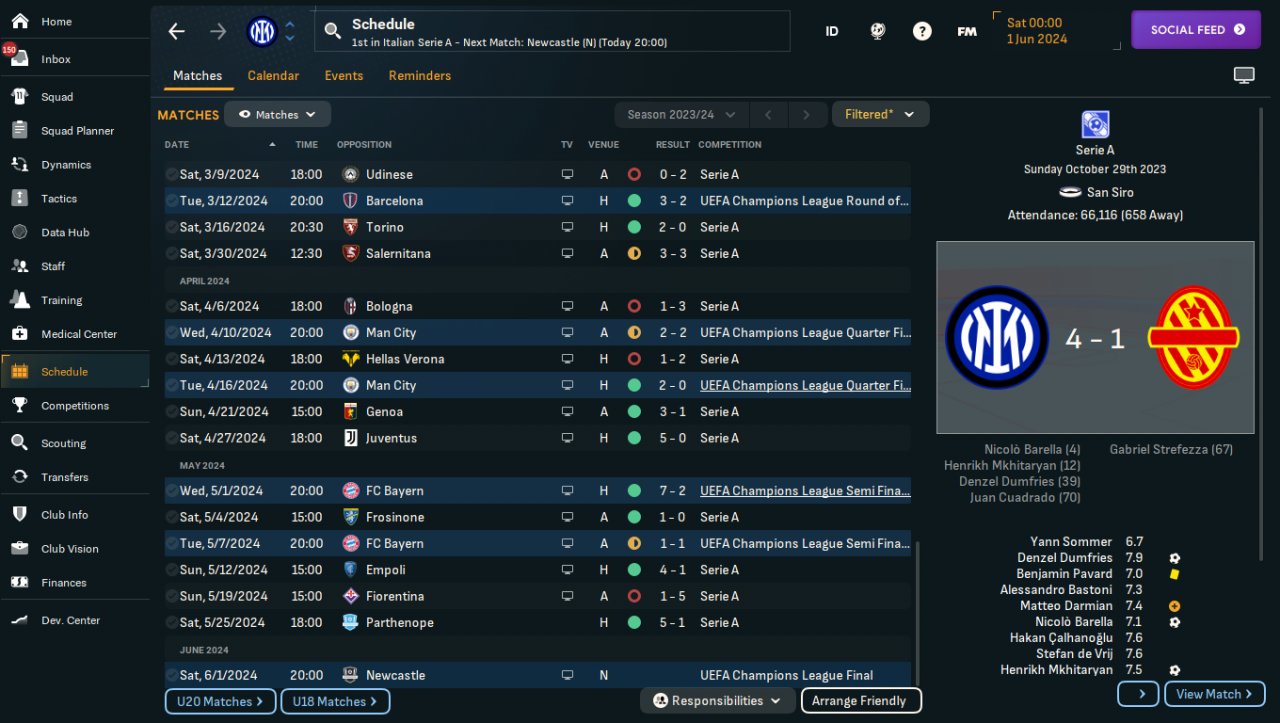The image size is (1280, 723).
Task: Click the FM menu icon
Action: [967, 31]
